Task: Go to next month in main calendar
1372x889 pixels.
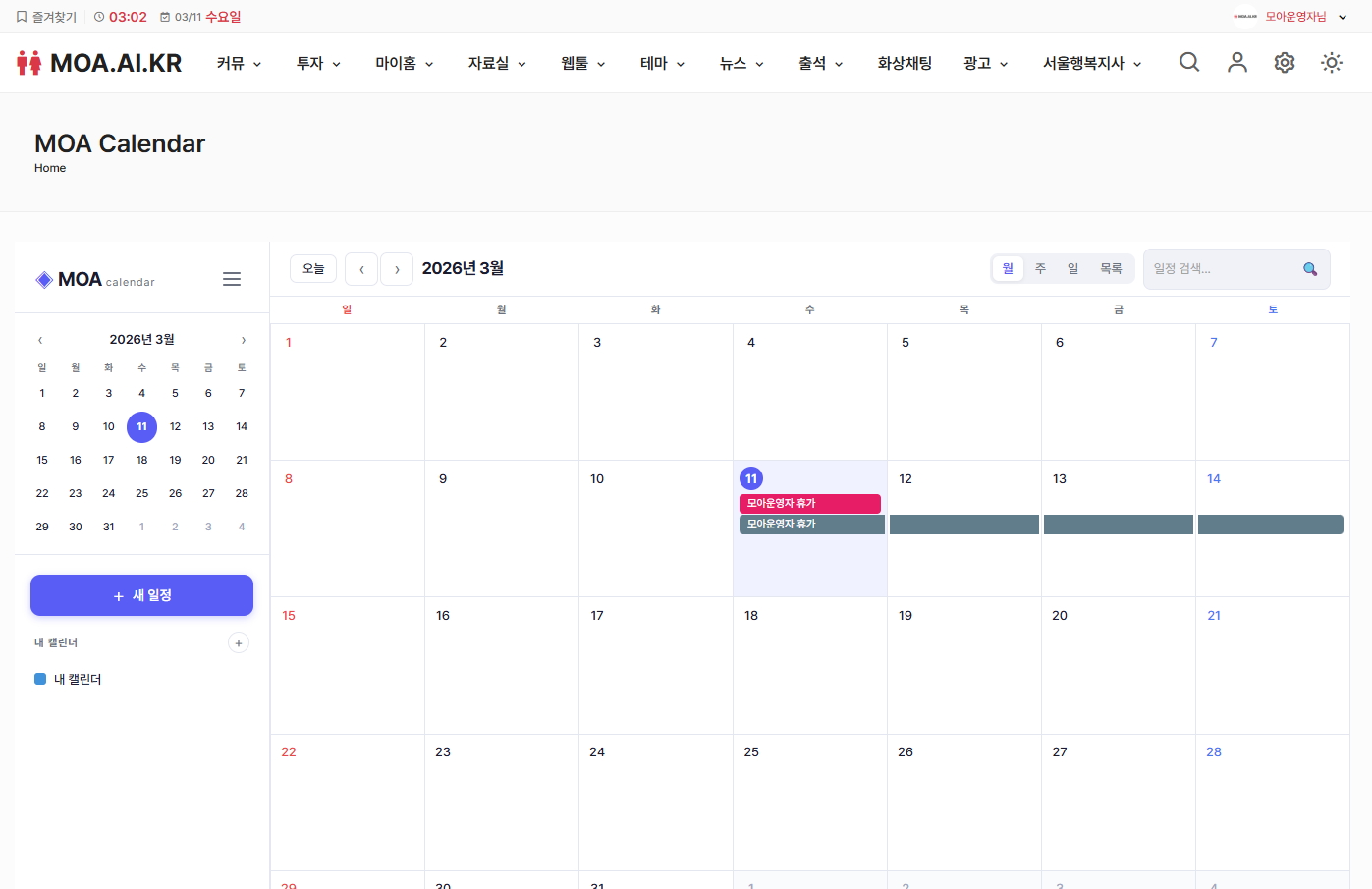Action: (397, 269)
